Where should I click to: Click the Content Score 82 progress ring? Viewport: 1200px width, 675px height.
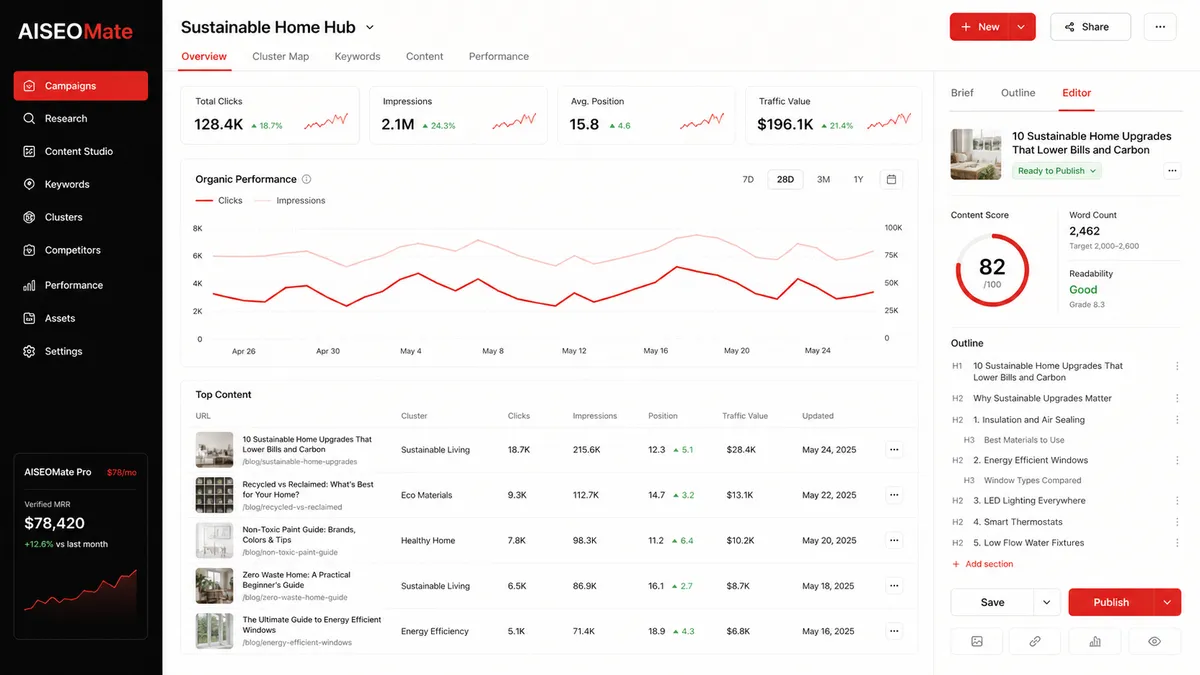click(x=992, y=270)
